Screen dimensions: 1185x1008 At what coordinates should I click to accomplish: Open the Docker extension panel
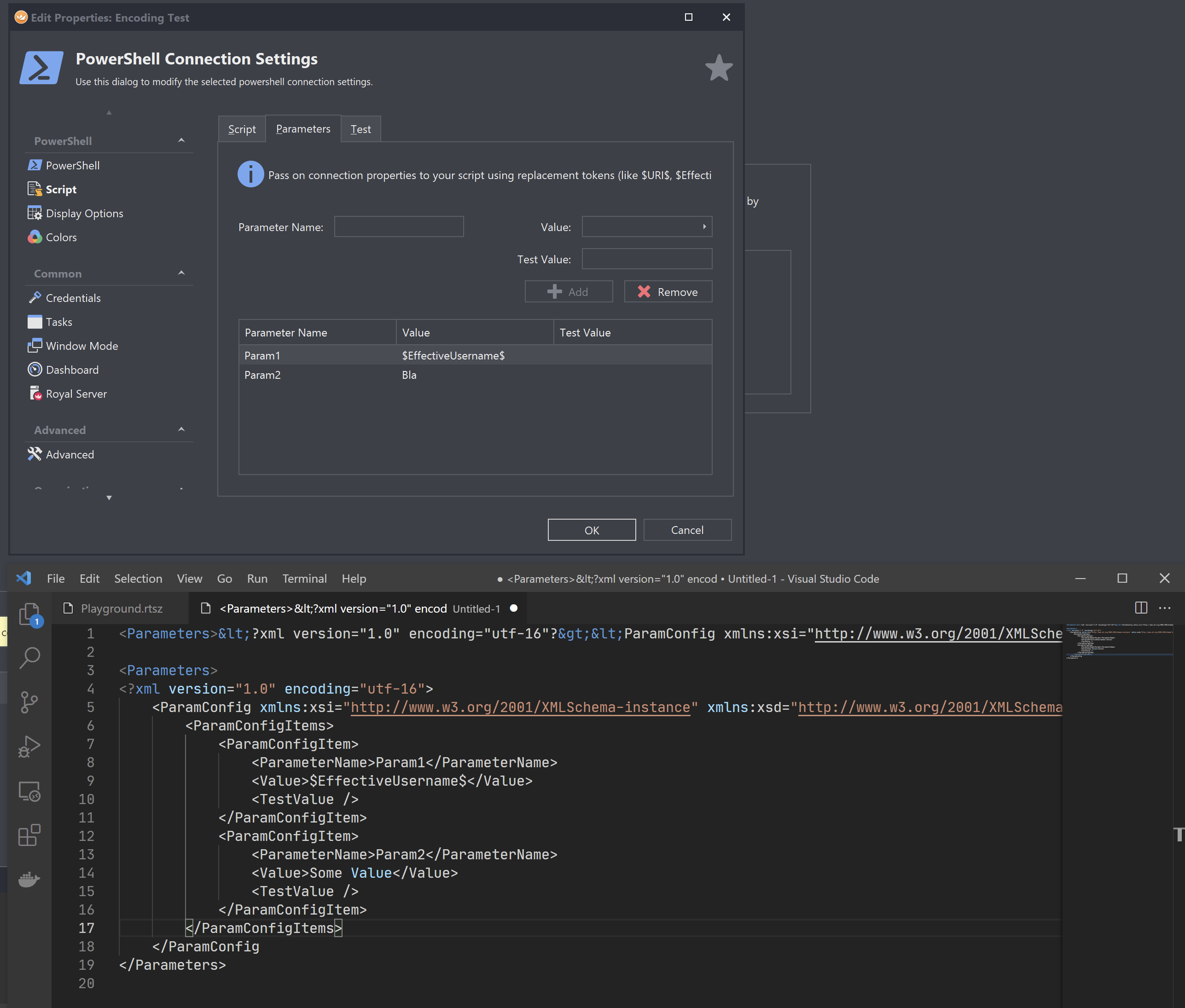pyautogui.click(x=30, y=880)
